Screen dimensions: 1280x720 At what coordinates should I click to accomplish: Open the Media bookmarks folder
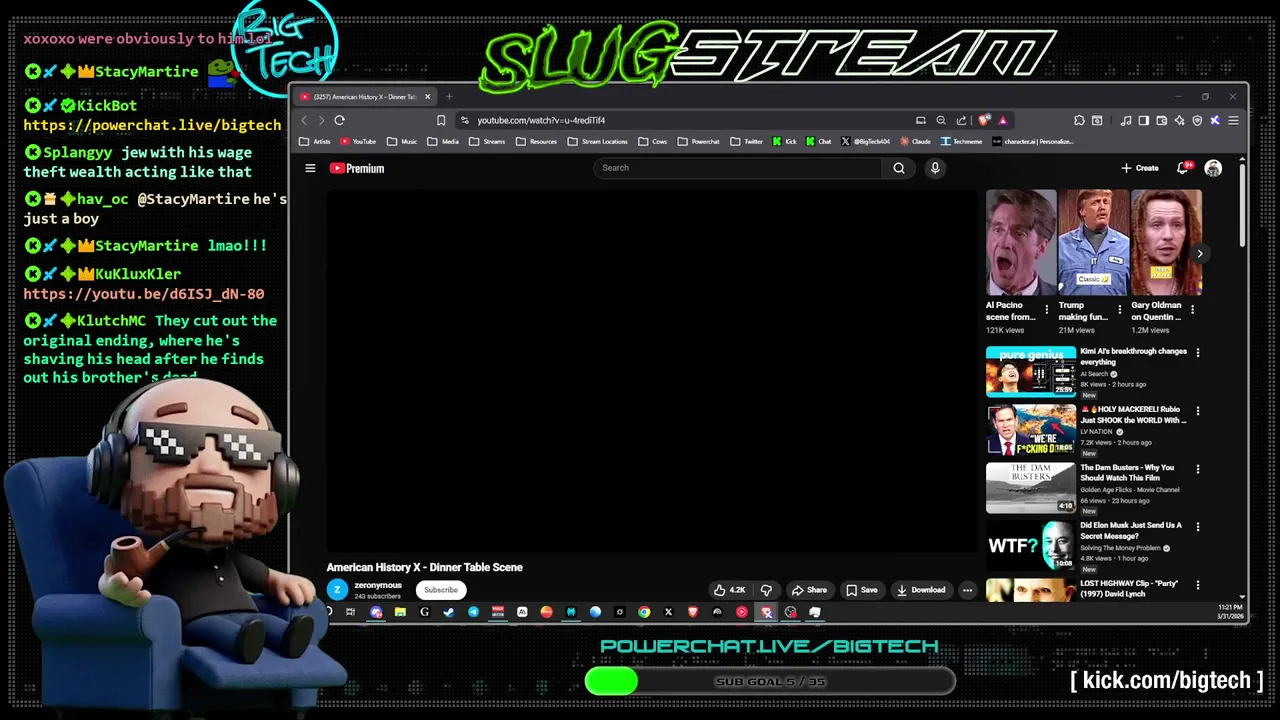[443, 142]
